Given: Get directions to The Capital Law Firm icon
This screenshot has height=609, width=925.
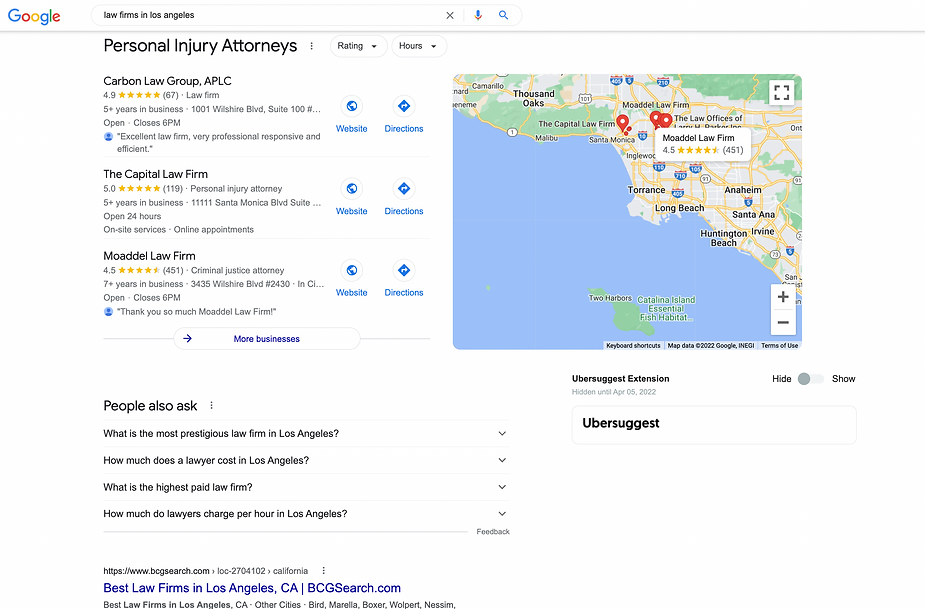Looking at the screenshot, I should [404, 189].
